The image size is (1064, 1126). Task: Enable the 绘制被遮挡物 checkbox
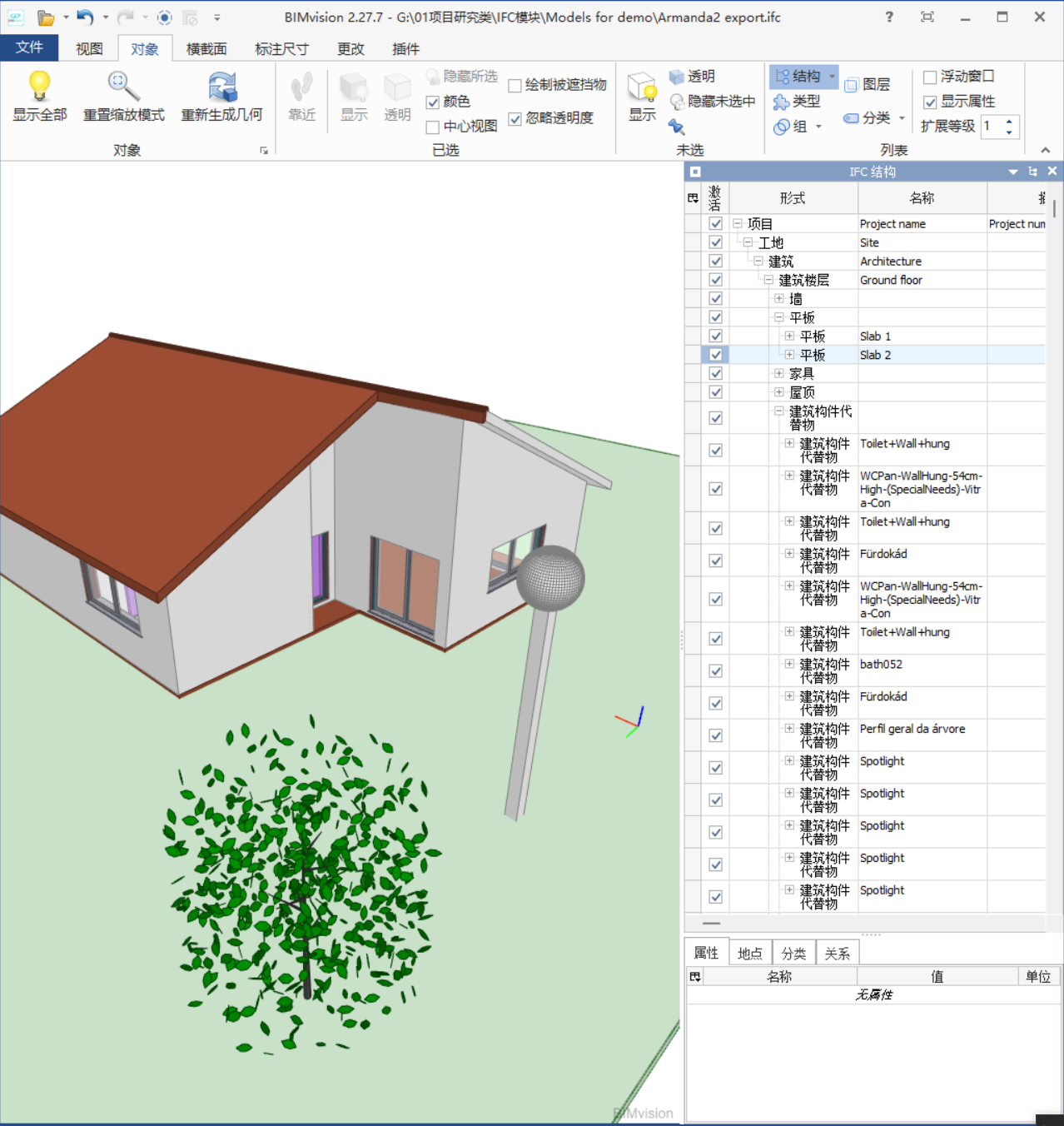515,85
